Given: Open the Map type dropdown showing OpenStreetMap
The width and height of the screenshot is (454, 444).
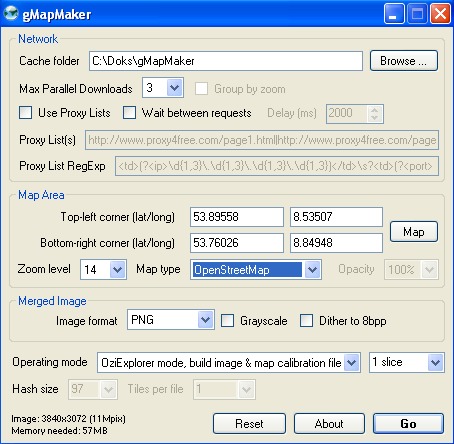Looking at the screenshot, I should click(x=312, y=269).
